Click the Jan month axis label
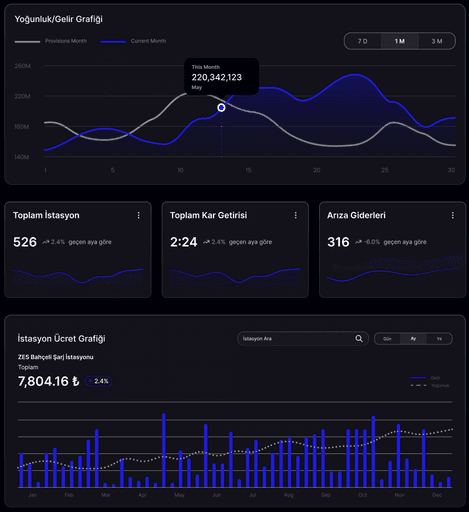This screenshot has width=469, height=512. tap(33, 495)
